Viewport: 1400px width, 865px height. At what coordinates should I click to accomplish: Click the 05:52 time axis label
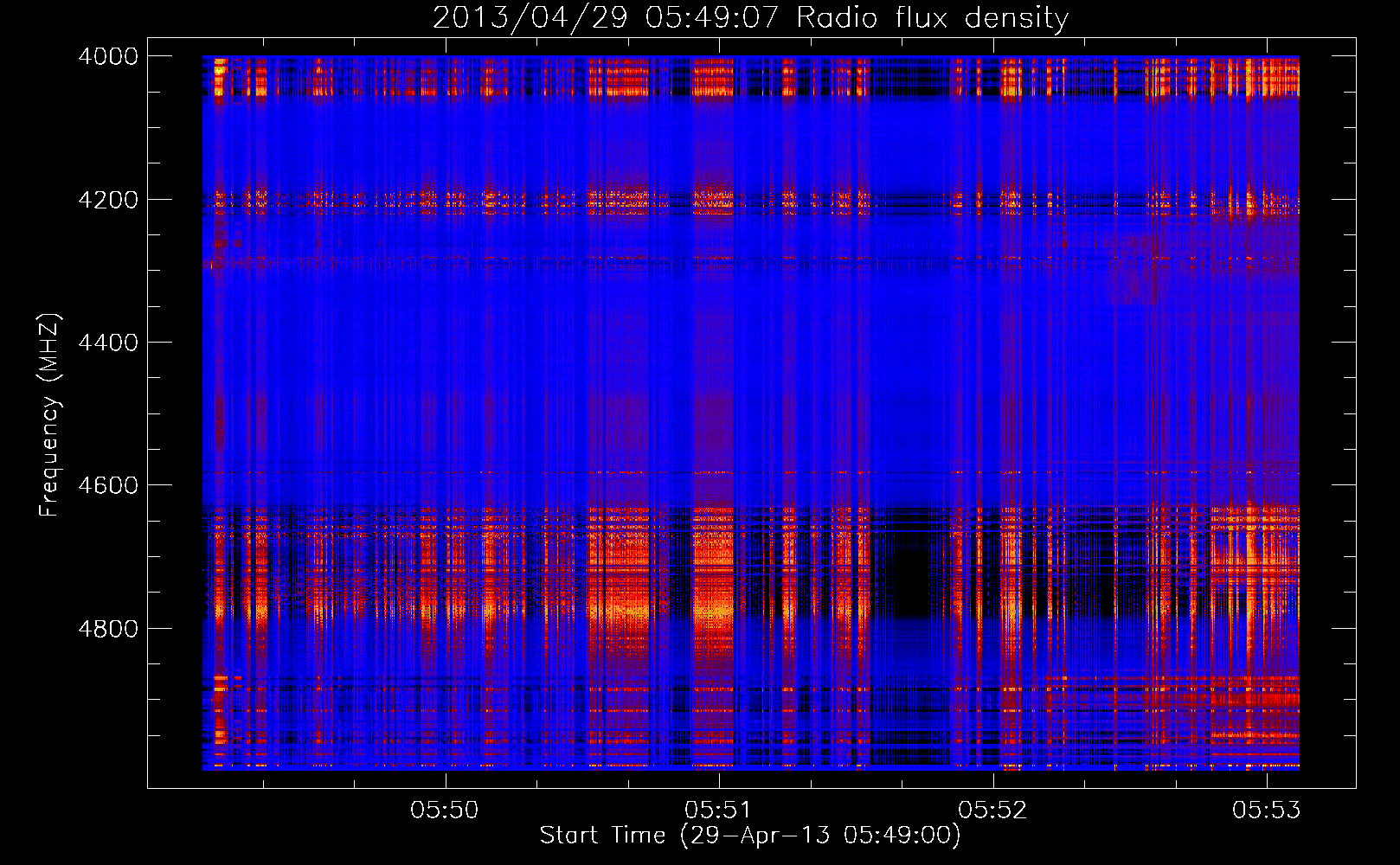click(992, 810)
